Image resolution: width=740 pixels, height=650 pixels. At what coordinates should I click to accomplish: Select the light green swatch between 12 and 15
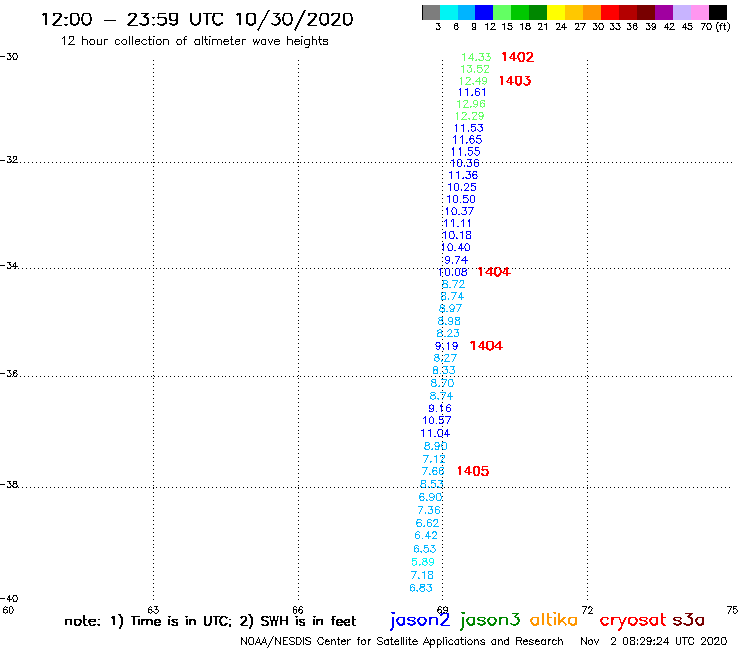[x=502, y=12]
